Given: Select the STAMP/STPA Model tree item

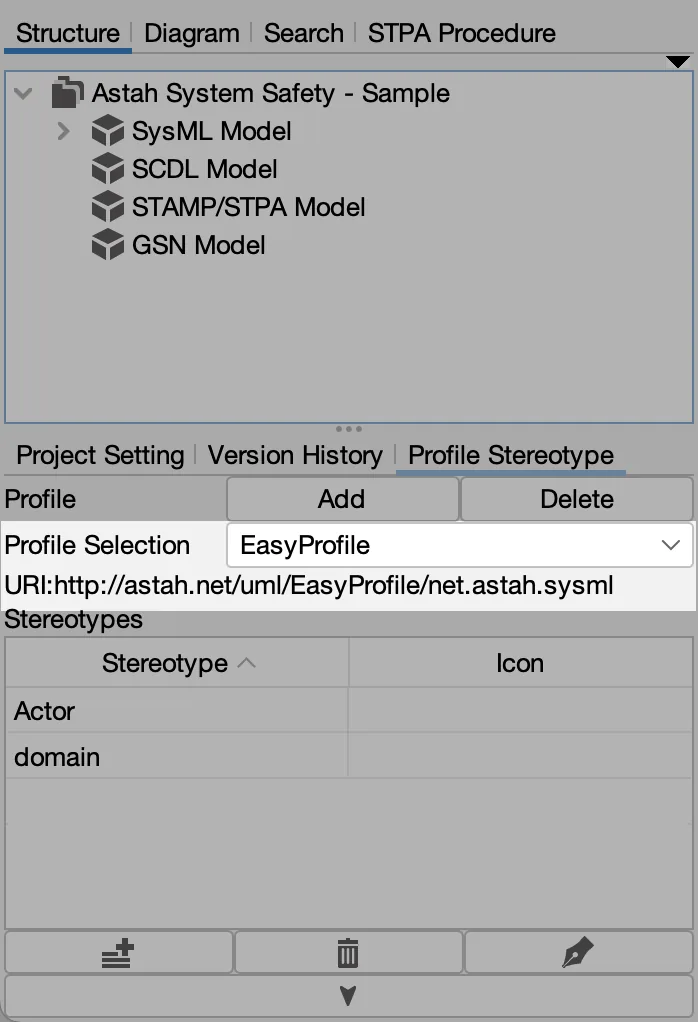Looking at the screenshot, I should (x=248, y=207).
